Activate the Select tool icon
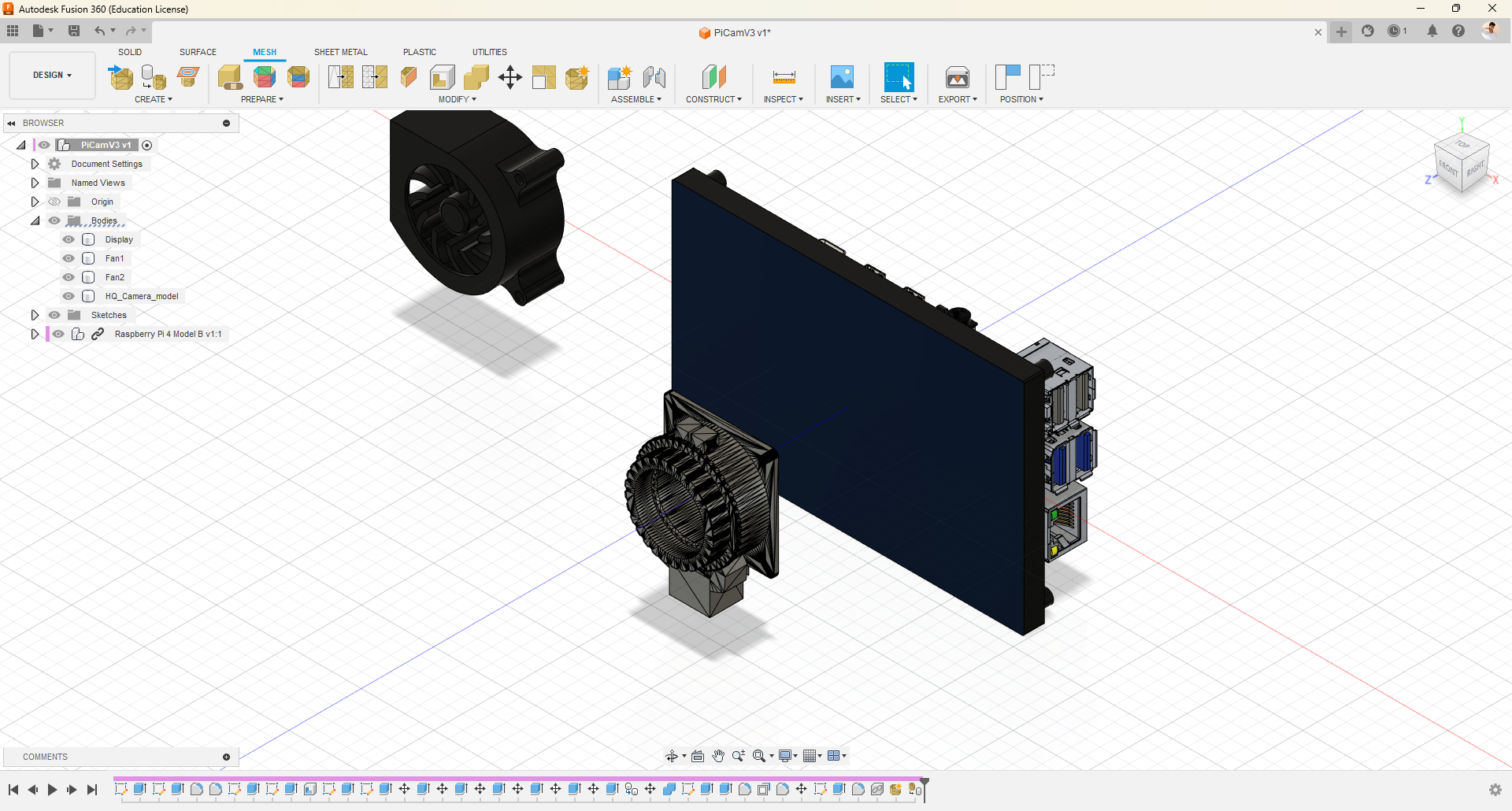 (899, 77)
